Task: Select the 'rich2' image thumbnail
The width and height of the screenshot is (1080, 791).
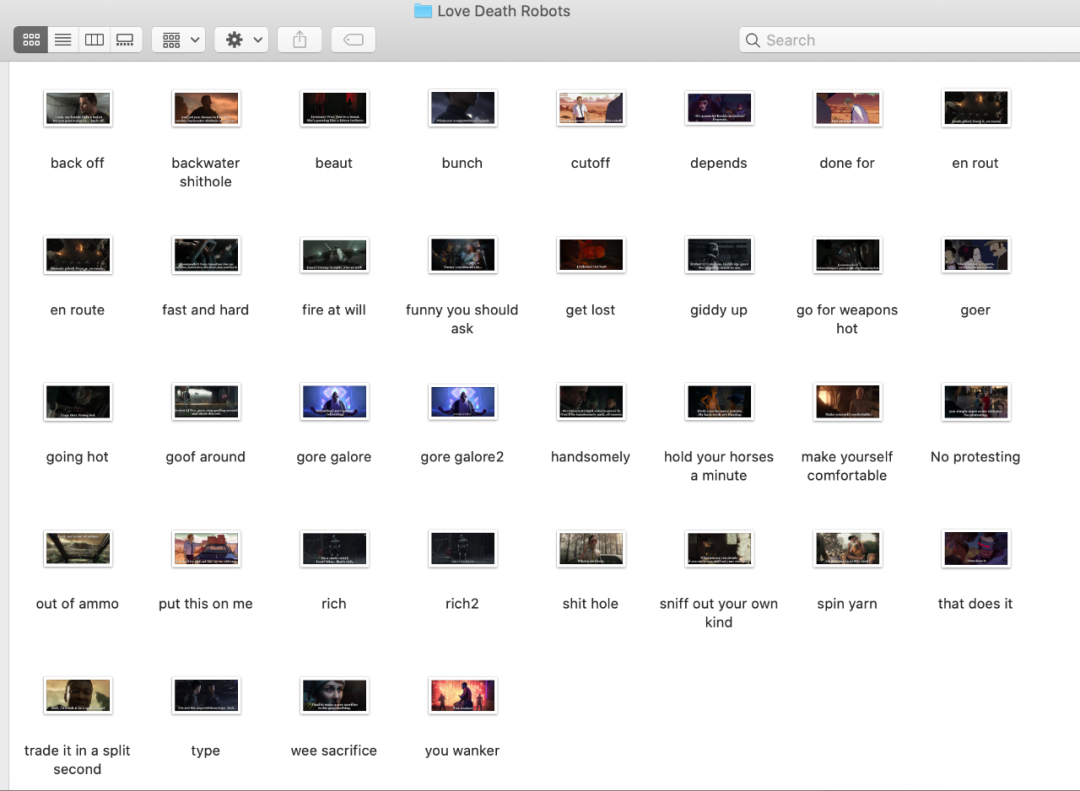Action: (x=463, y=549)
